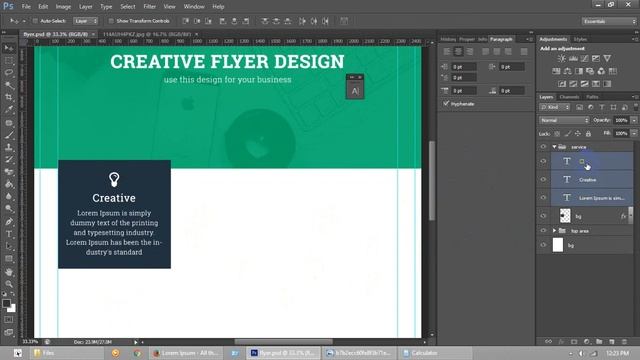Image resolution: width=640 pixels, height=360 pixels.
Task: Click Create new layer icon
Action: click(611, 342)
